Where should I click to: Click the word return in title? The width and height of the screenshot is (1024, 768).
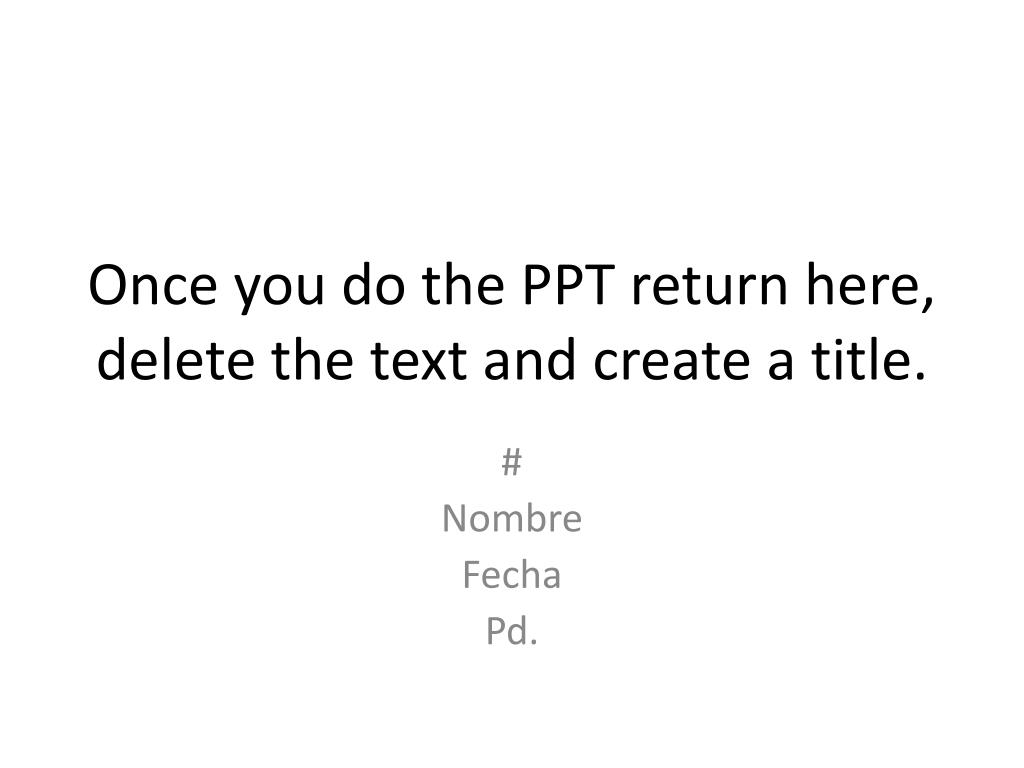pos(710,286)
